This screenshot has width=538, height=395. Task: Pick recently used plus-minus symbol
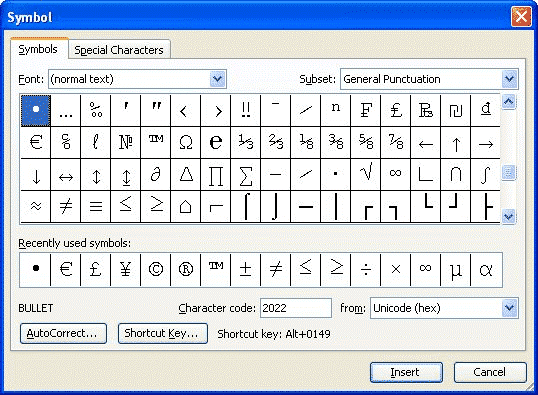[246, 270]
